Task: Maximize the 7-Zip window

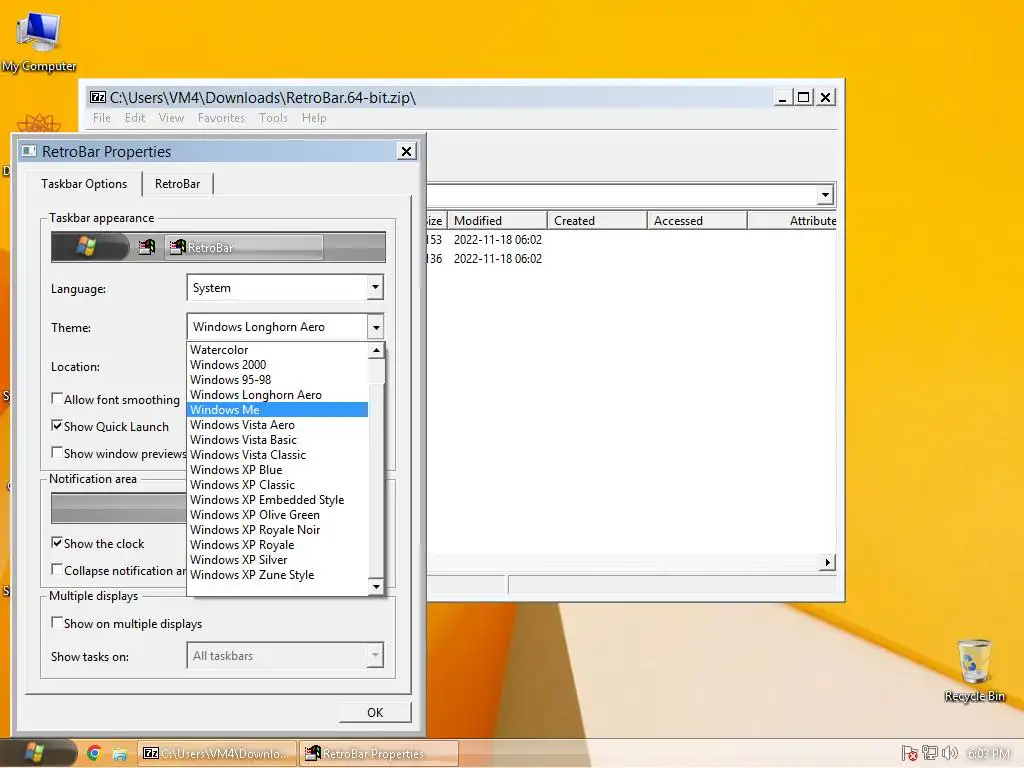Action: [x=804, y=97]
